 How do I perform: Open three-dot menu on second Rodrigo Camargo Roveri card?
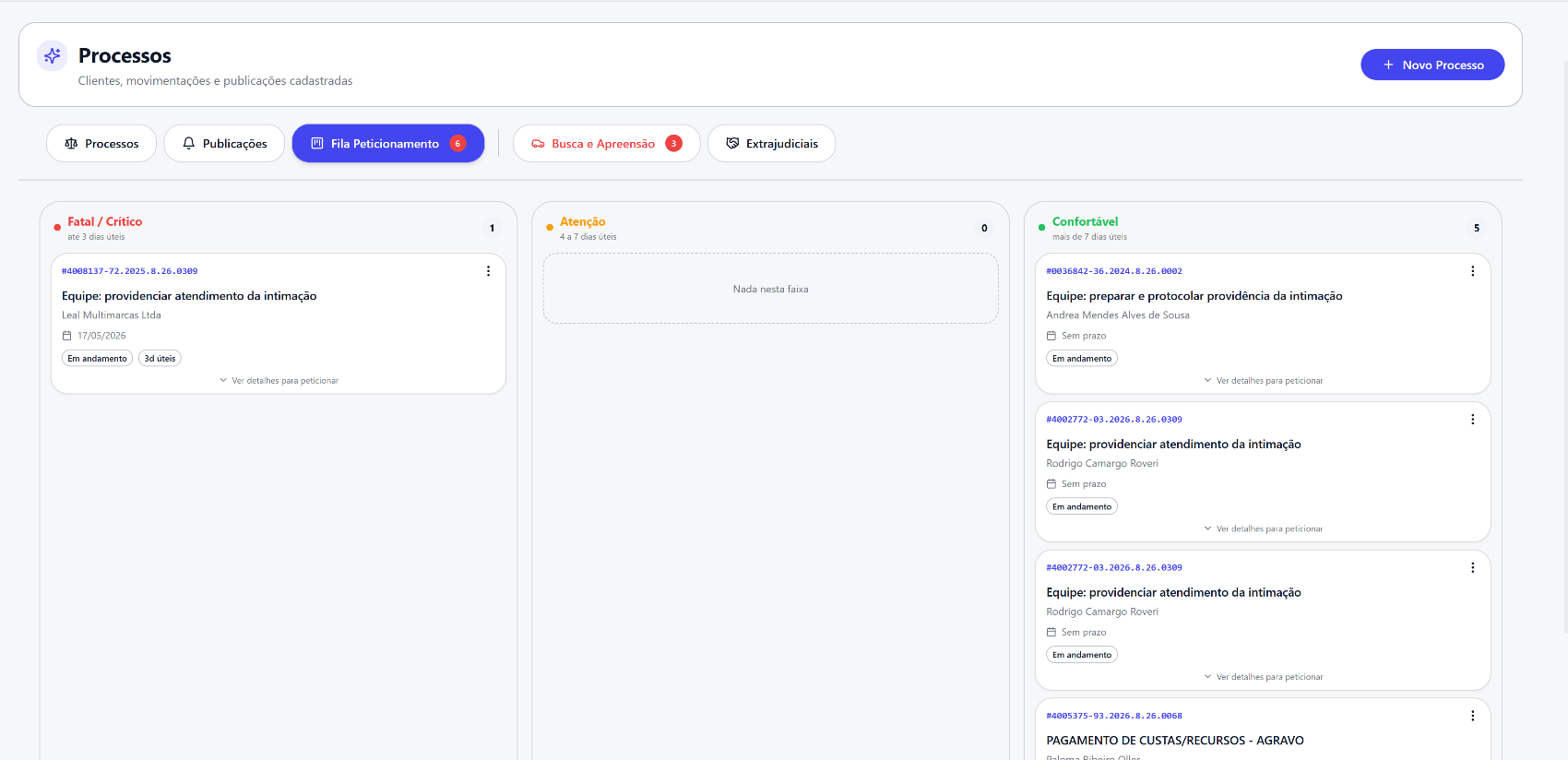(1472, 567)
